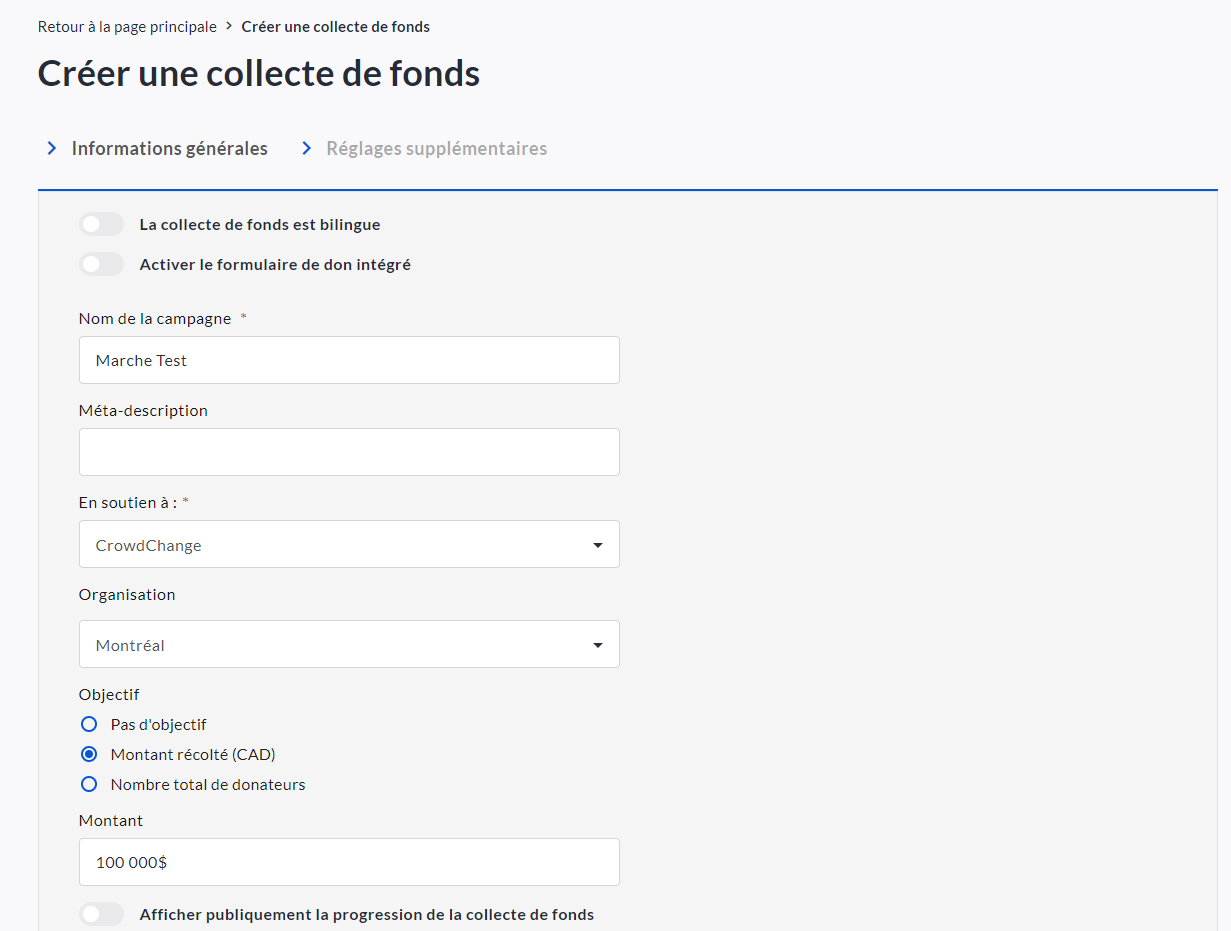
Task: Enable Activer le formulaire de don intégré
Action: pyautogui.click(x=101, y=264)
